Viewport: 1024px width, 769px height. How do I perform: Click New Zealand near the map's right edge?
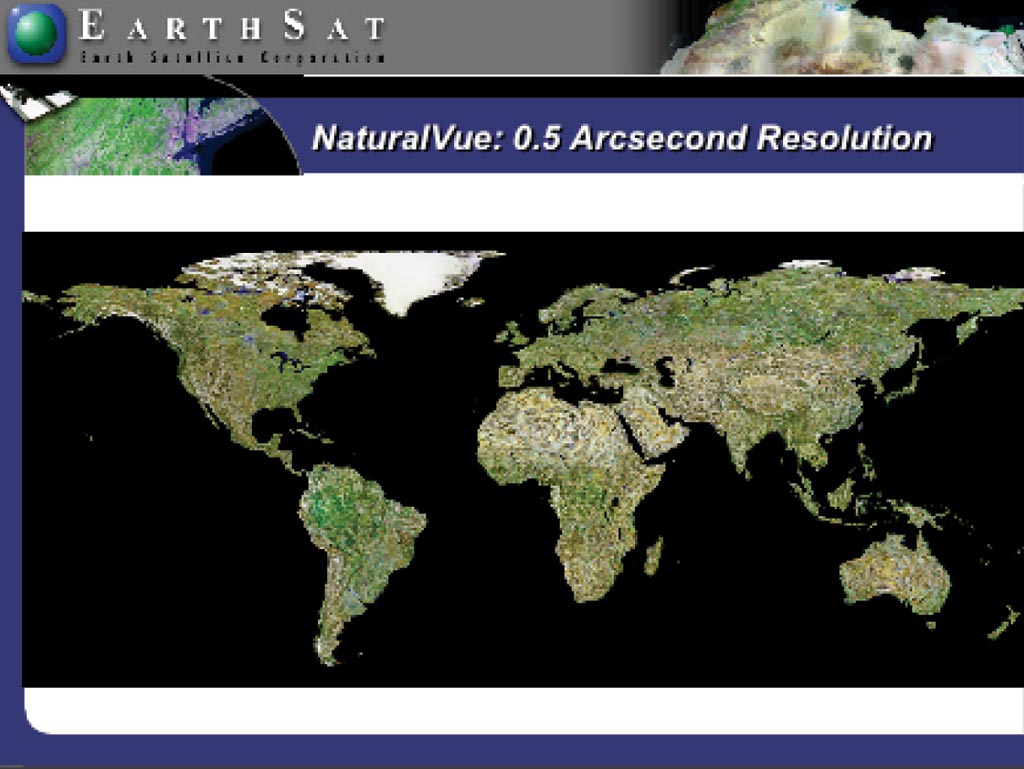[1002, 623]
